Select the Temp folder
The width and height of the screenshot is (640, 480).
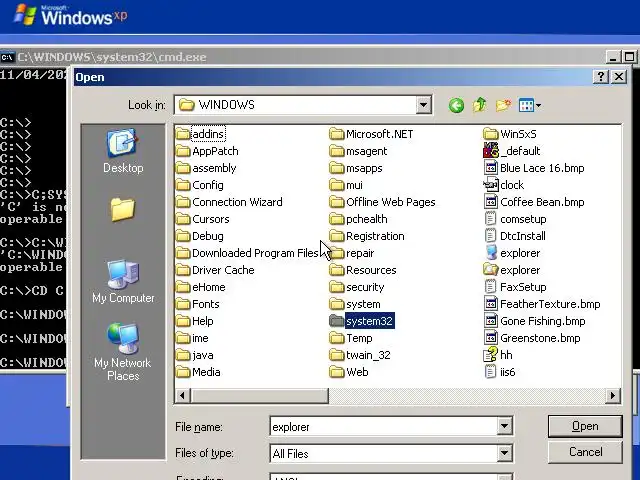[351, 338]
